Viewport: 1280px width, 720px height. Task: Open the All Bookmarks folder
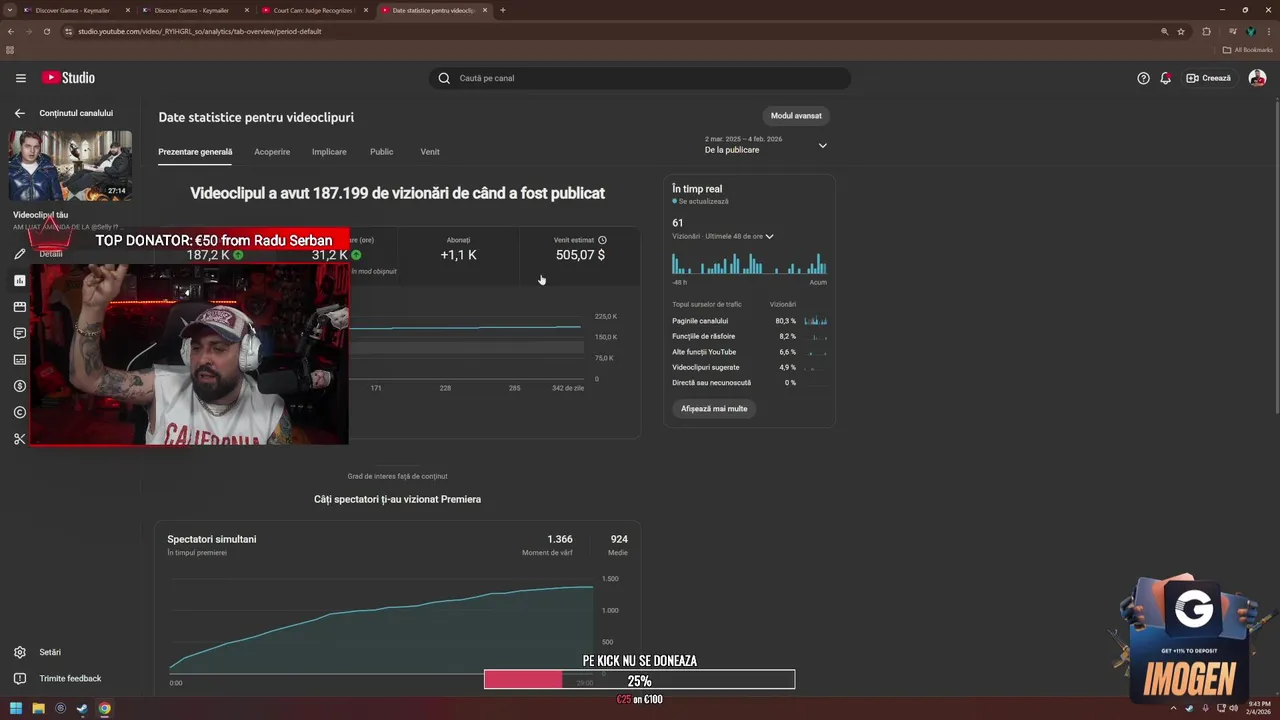click(x=1248, y=50)
